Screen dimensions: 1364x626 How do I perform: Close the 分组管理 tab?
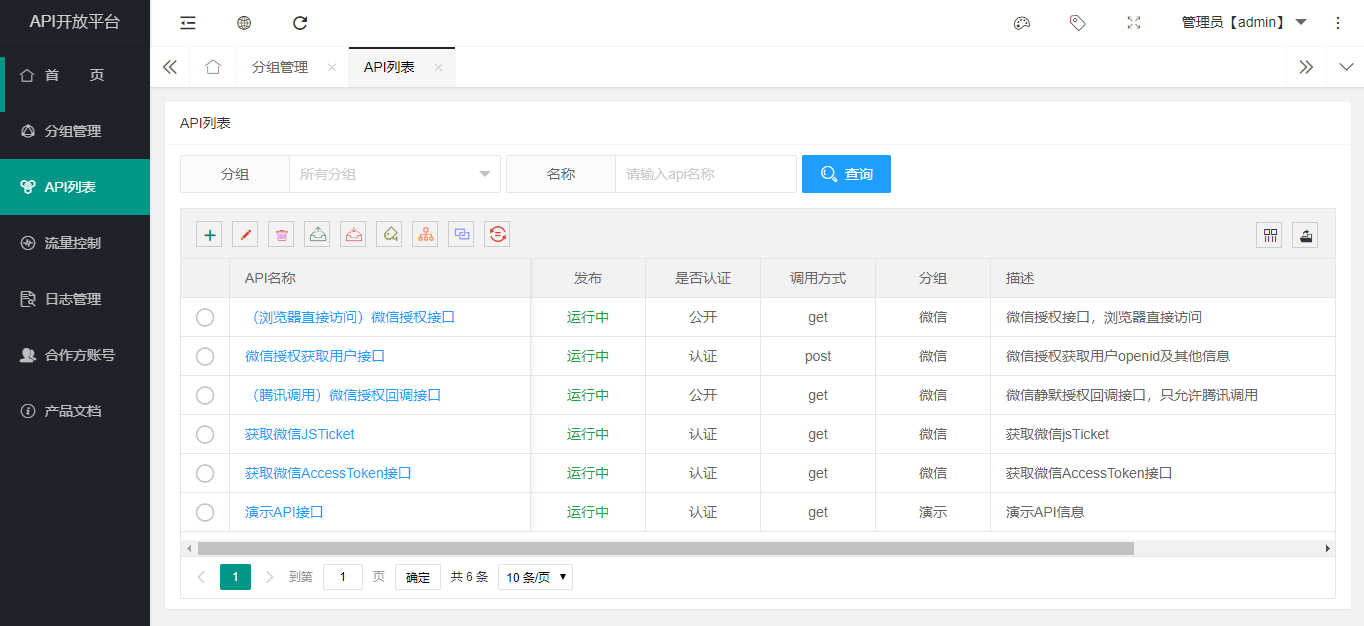click(332, 68)
